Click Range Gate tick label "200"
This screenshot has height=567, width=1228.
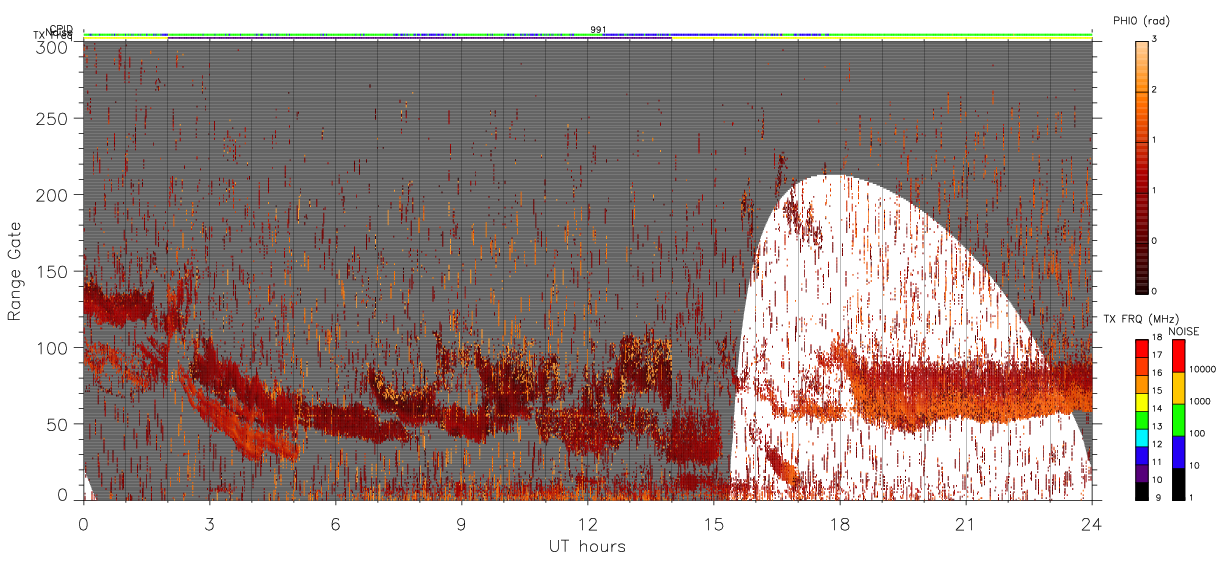52,194
